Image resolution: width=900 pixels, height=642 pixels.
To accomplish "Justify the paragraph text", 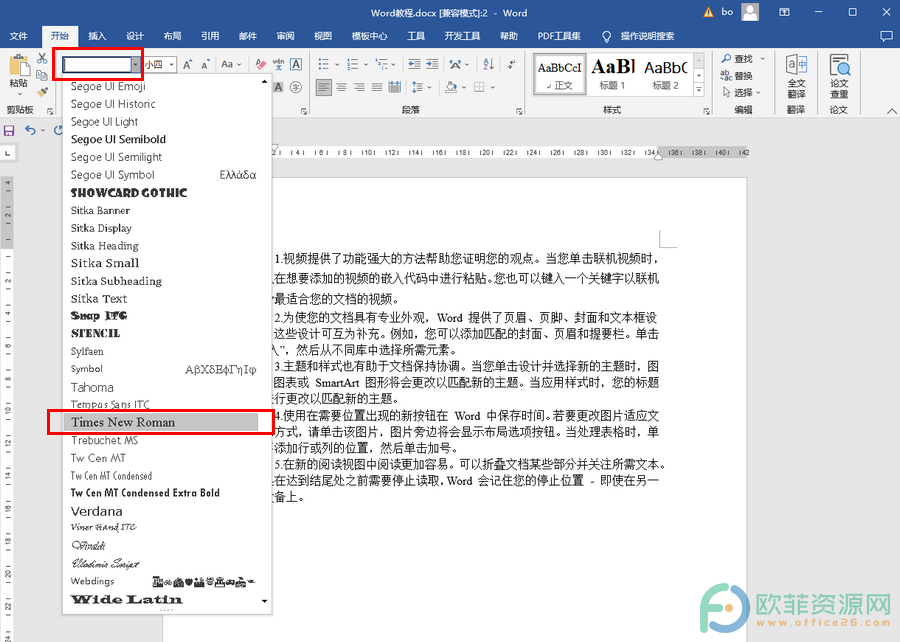I will (377, 87).
